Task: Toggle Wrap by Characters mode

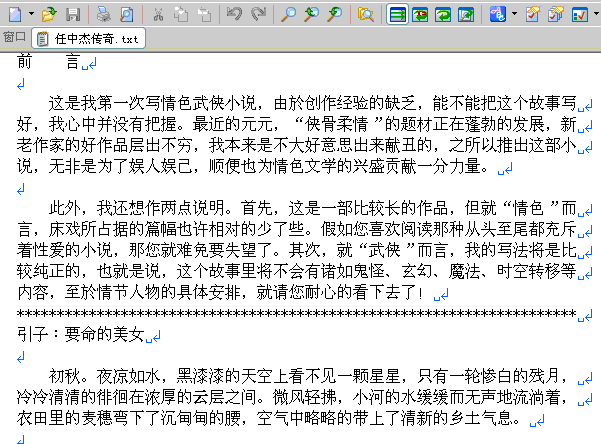Action: [420, 15]
